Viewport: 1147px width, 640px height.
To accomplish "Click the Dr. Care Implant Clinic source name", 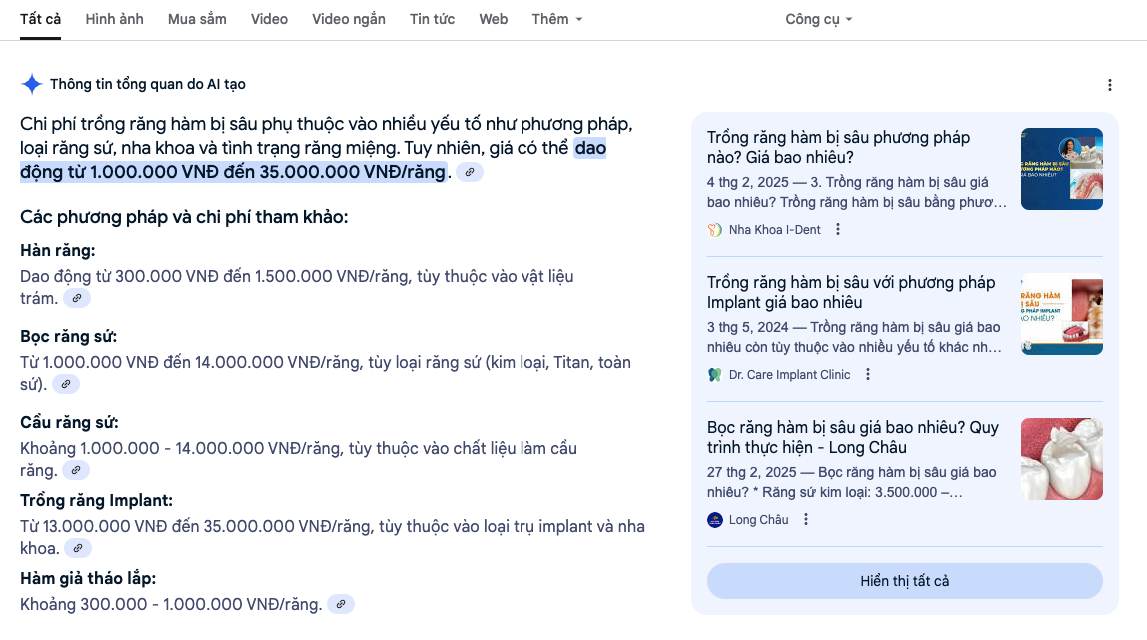I will 789,374.
